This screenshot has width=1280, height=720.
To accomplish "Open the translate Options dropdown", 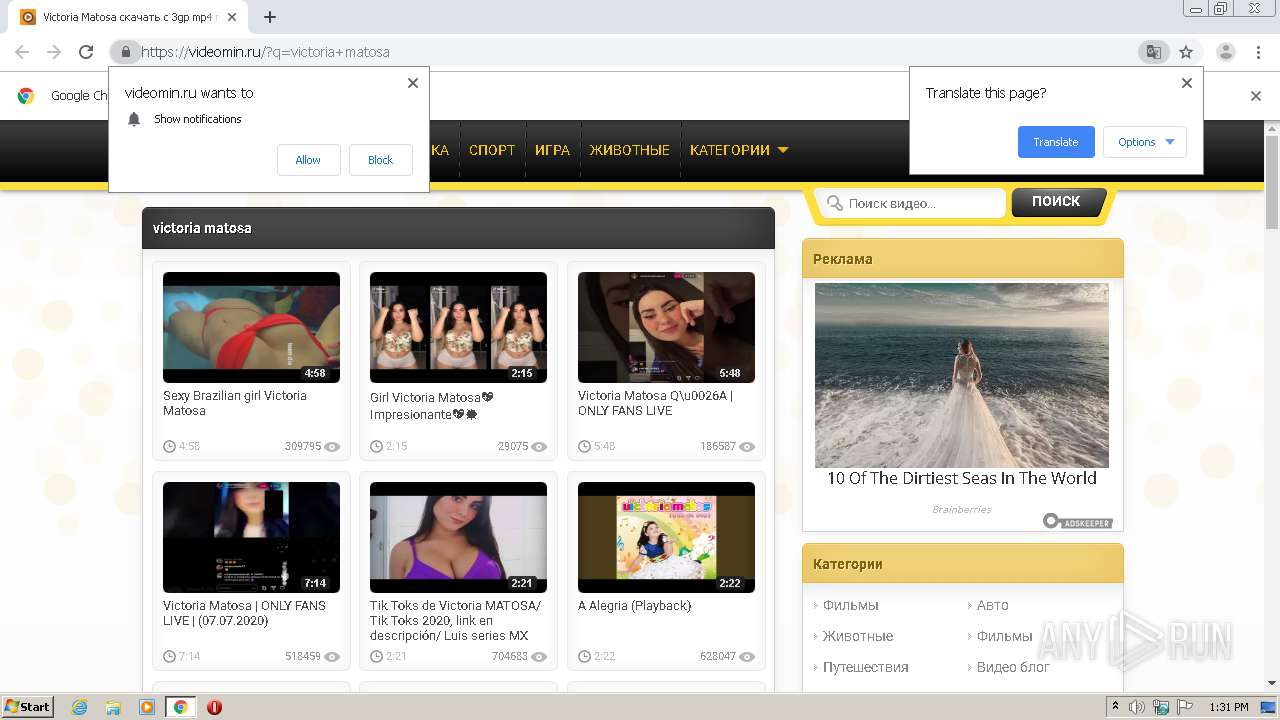I will point(1145,142).
